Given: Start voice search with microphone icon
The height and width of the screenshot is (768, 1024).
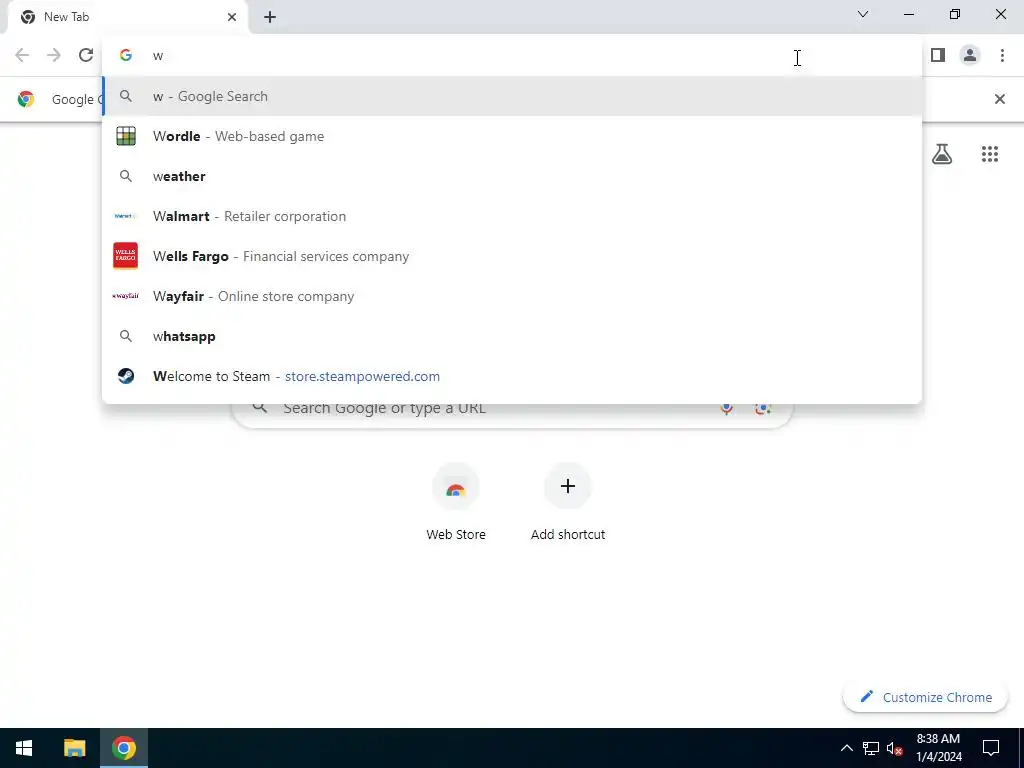Looking at the screenshot, I should coord(726,409).
